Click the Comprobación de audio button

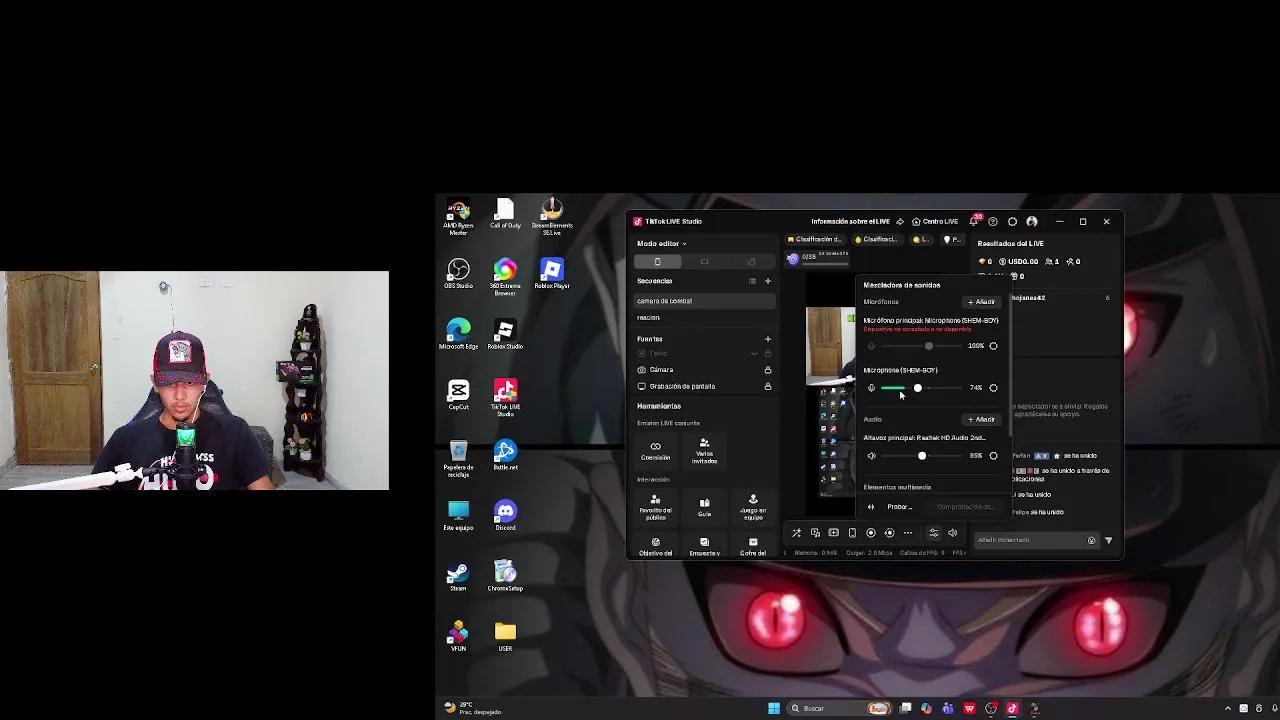965,507
